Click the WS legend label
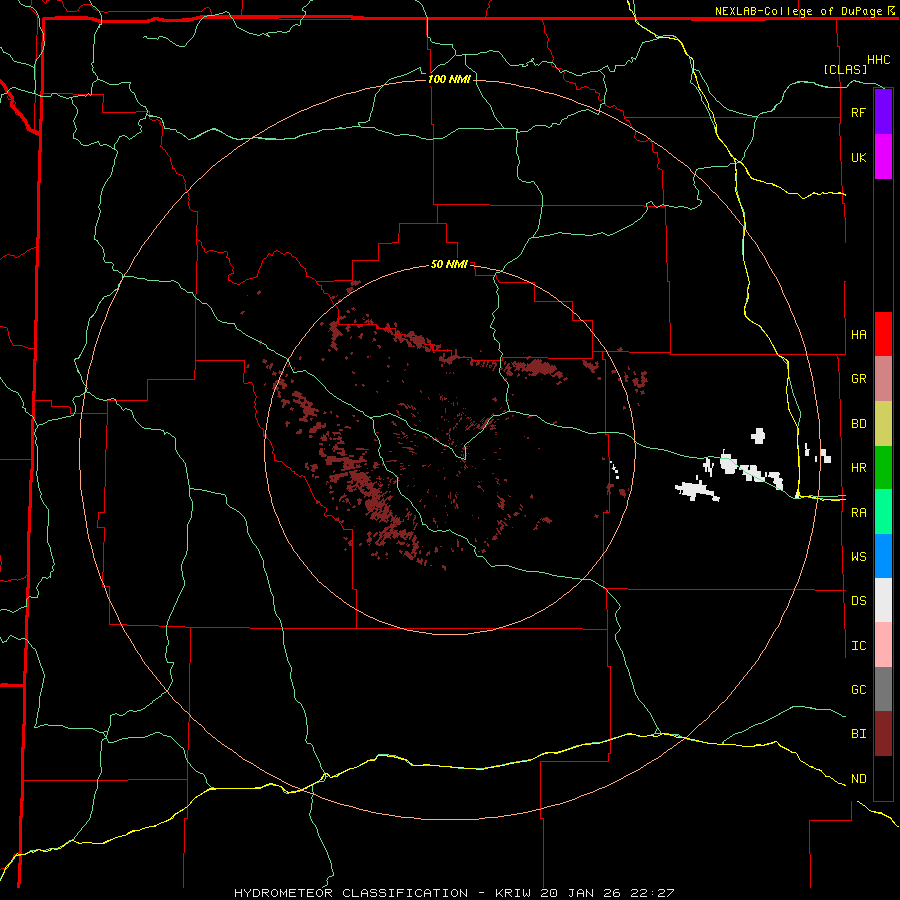Viewport: 900px width, 900px height. point(858,556)
